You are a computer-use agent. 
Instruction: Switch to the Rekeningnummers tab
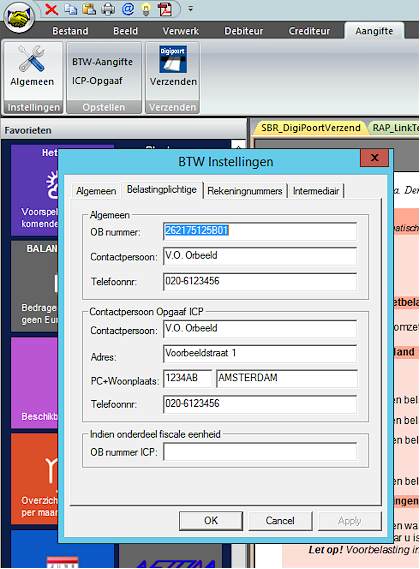(x=245, y=191)
